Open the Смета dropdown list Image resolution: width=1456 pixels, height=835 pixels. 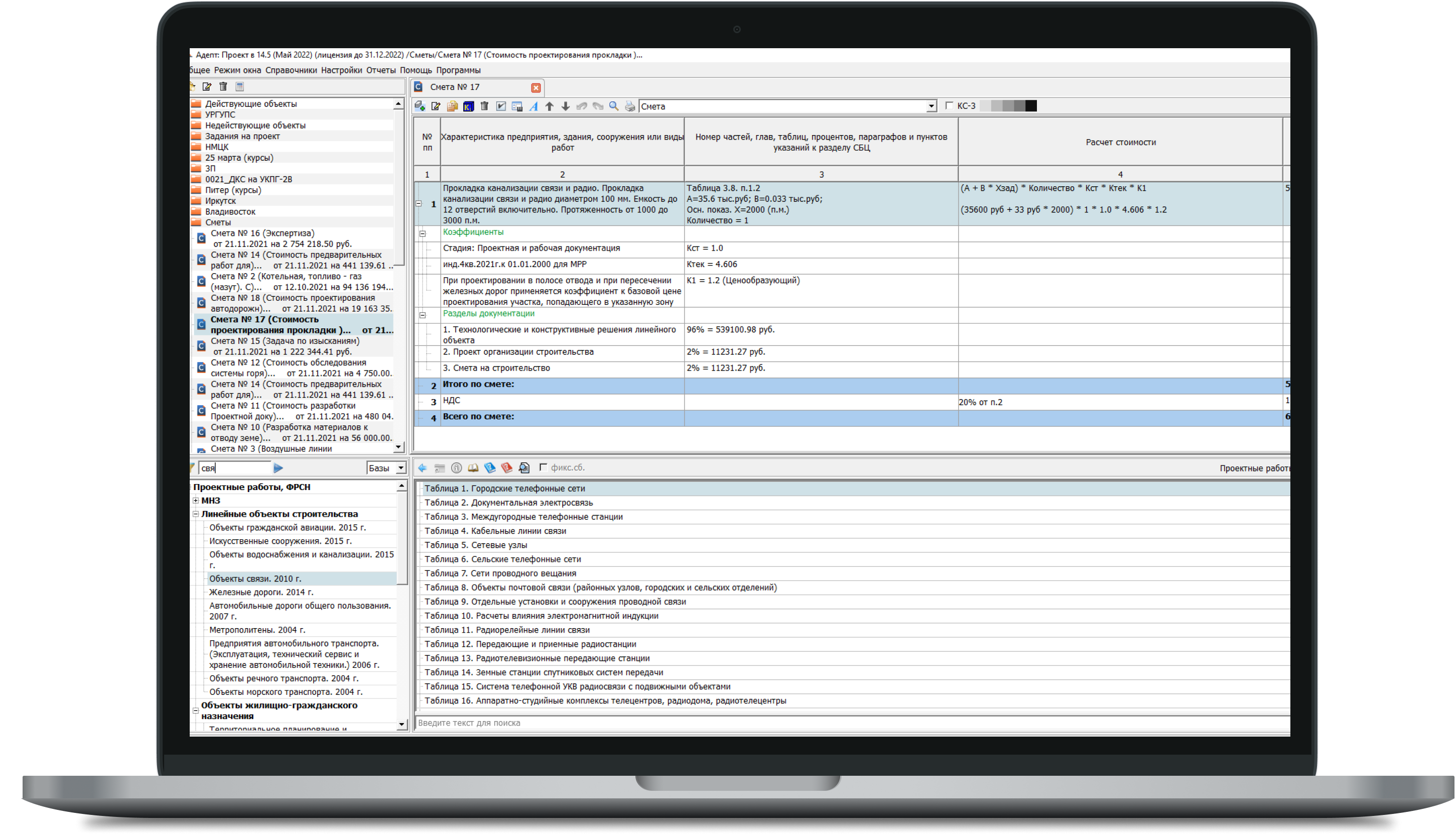point(931,106)
